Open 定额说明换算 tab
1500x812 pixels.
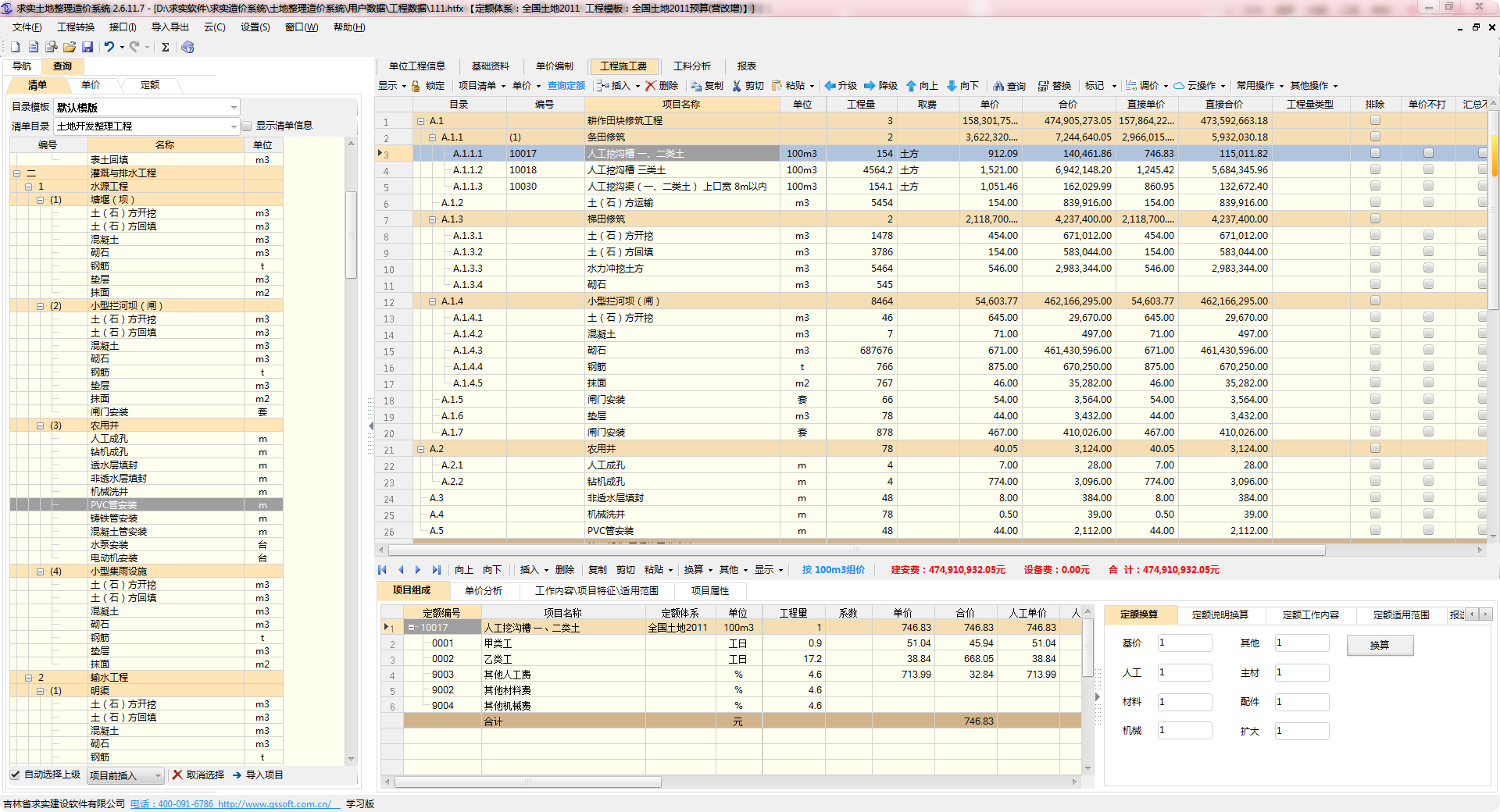[1220, 615]
